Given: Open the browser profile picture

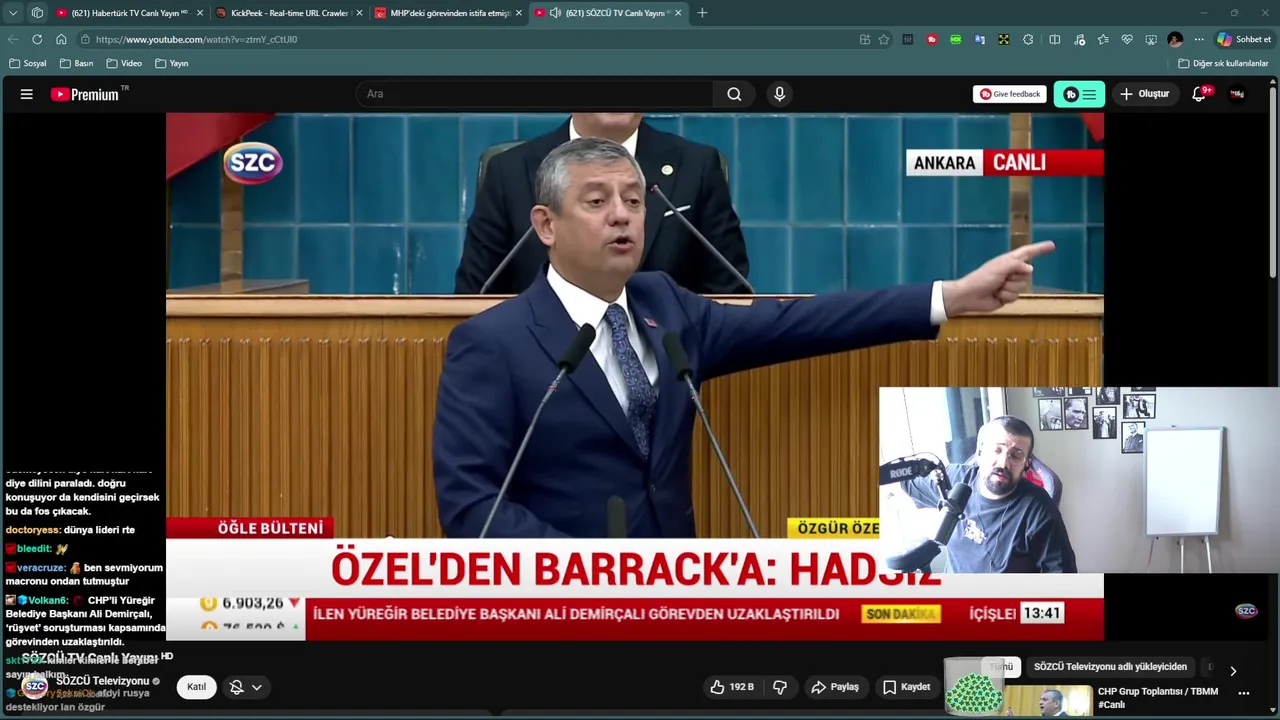Looking at the screenshot, I should point(1175,39).
